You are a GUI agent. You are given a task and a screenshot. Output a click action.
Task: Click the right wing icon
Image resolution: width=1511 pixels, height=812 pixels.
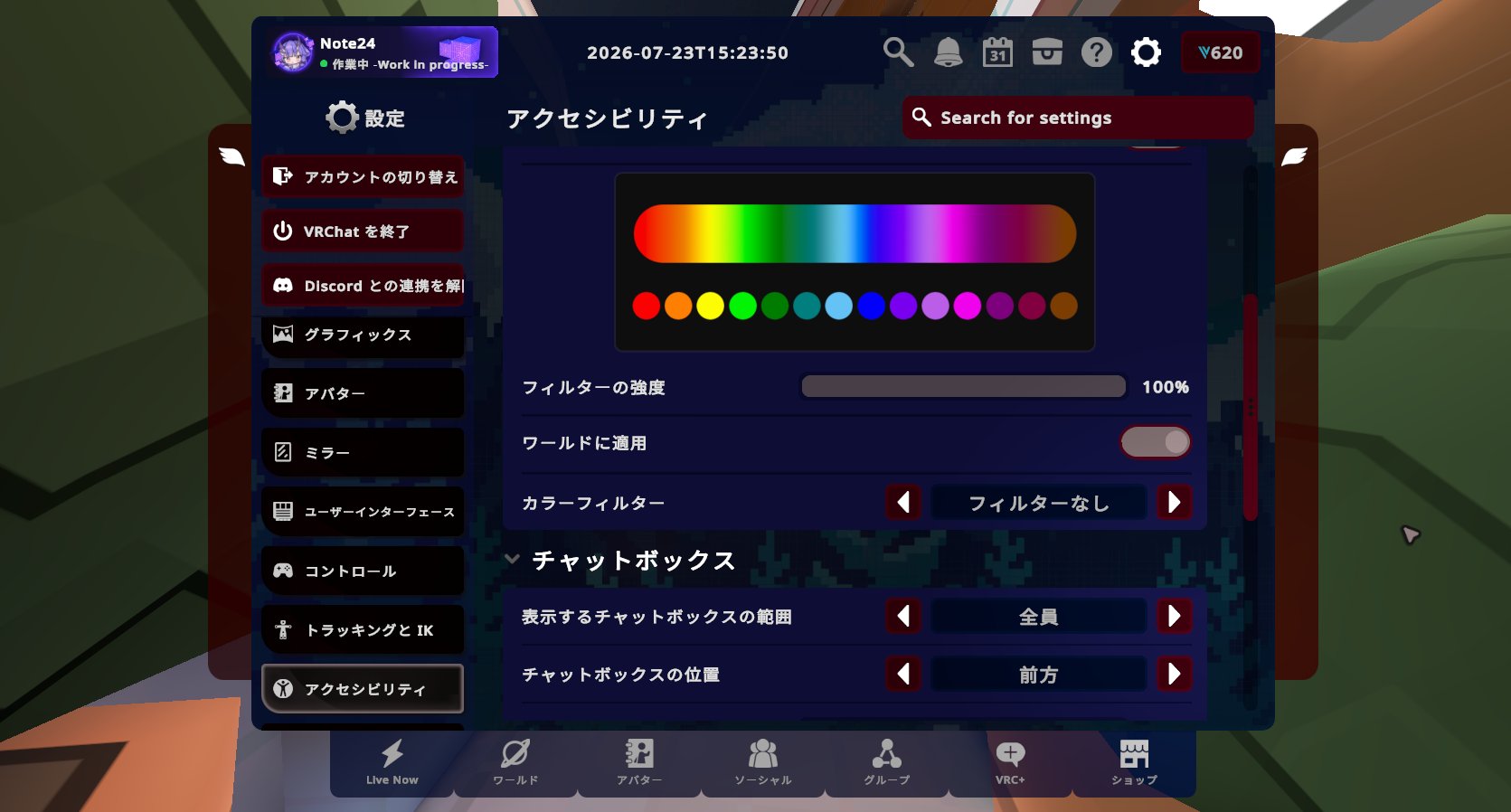[x=1294, y=156]
